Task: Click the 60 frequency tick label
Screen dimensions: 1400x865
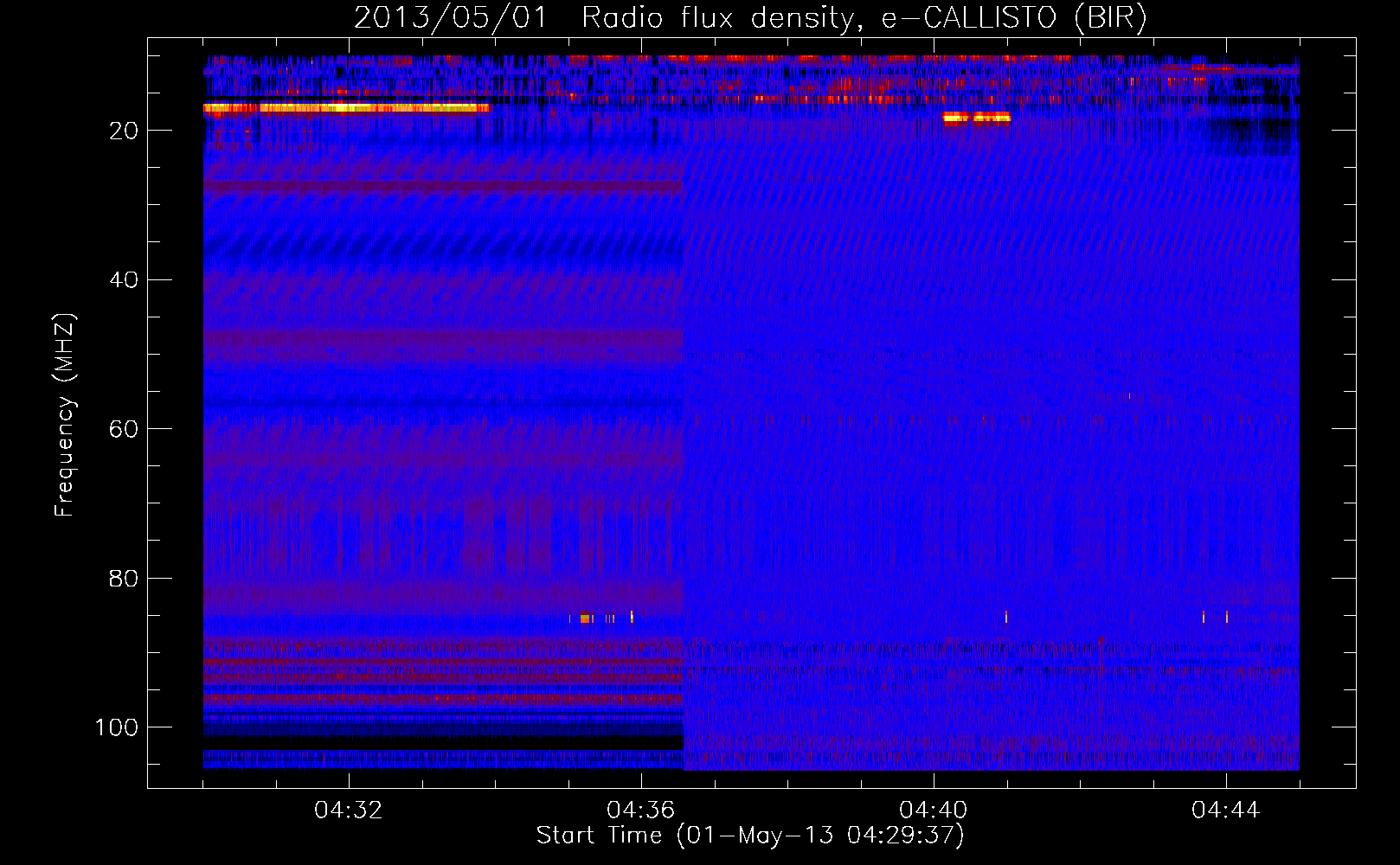Action: [125, 429]
